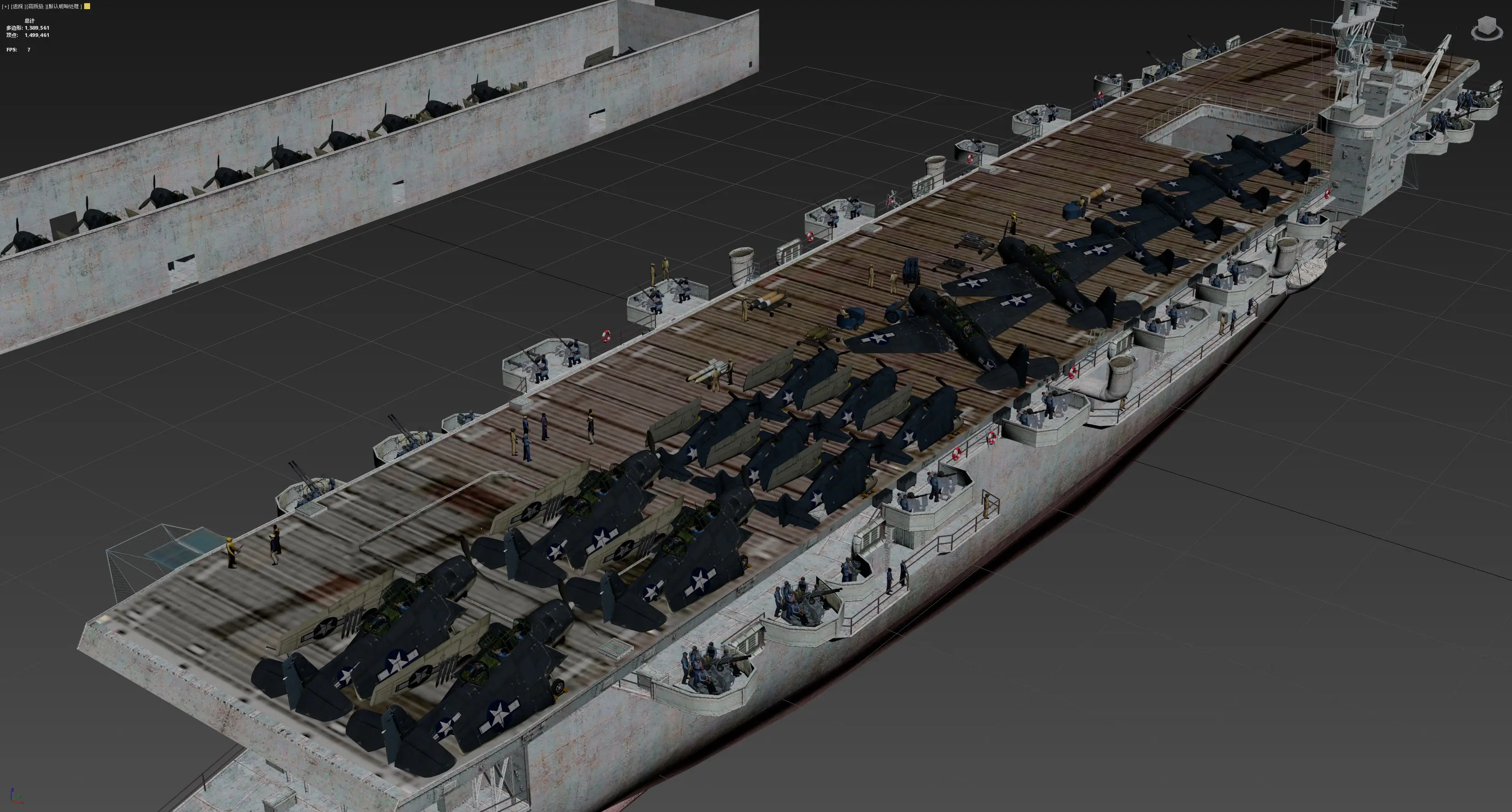Image resolution: width=1512 pixels, height=812 pixels.
Task: Click the 多边形 count 1,389,561
Action: coord(37,28)
